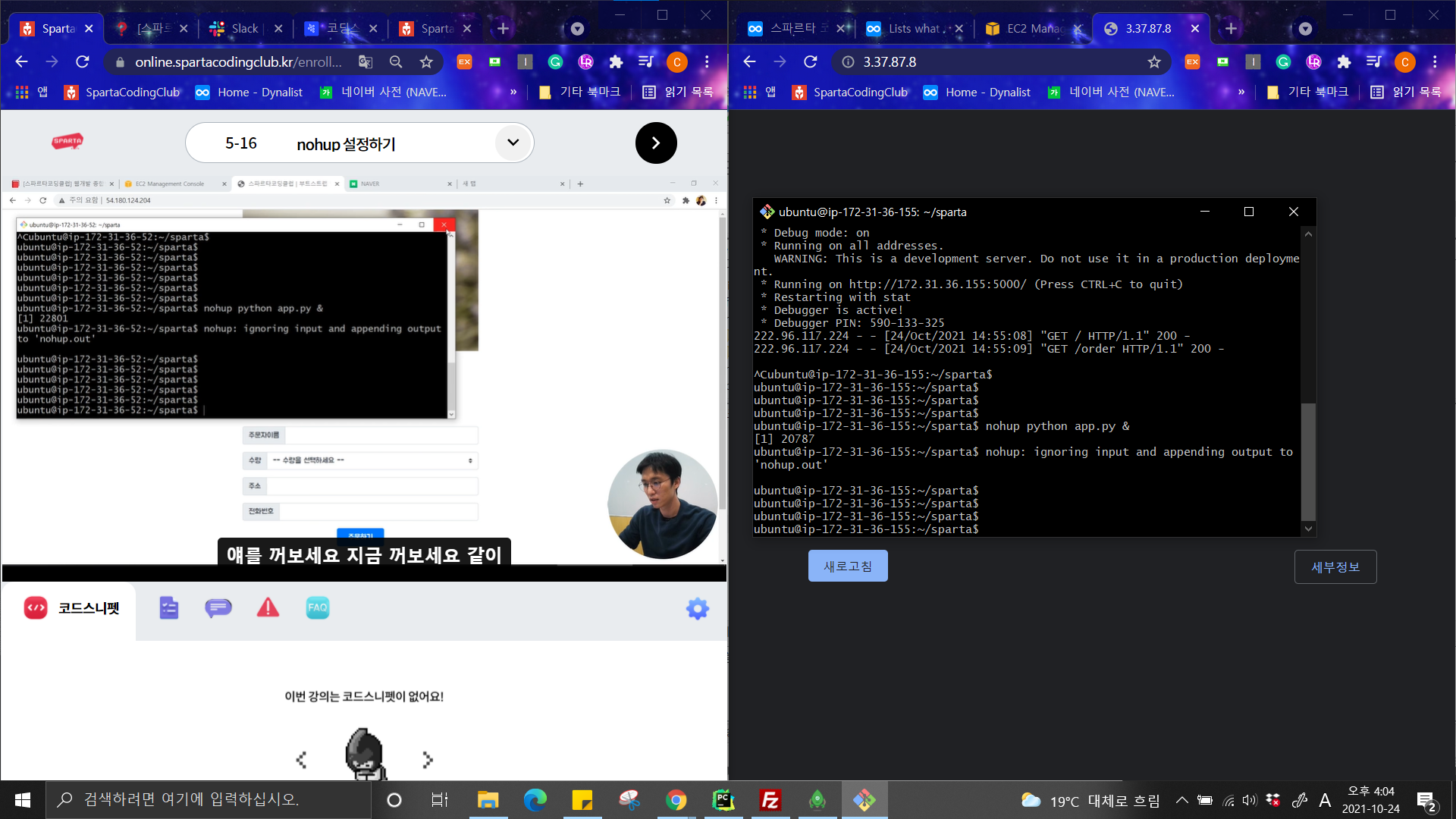Viewport: 1456px width, 819px height.
Task: Go to next lecture with arrow button
Action: 656,143
